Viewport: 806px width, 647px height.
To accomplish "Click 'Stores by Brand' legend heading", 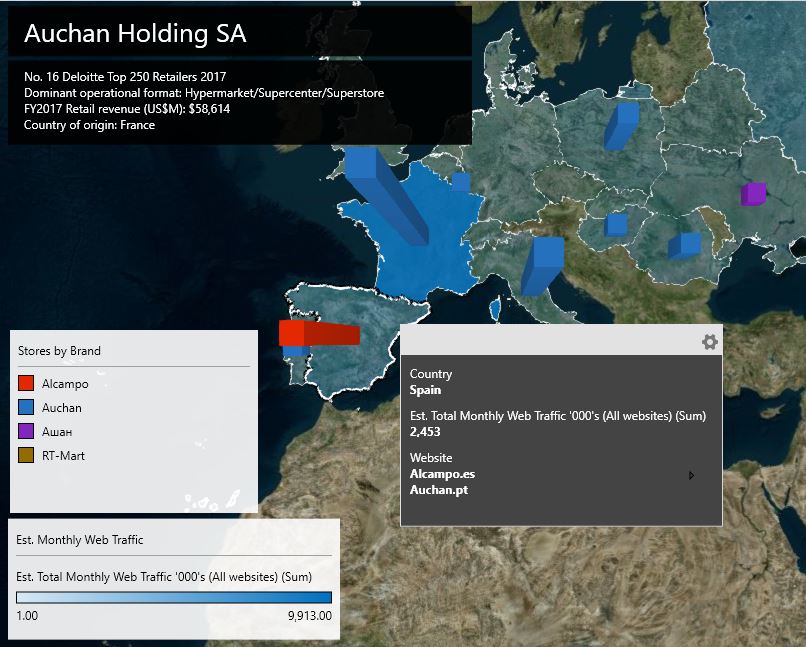I will tap(59, 351).
